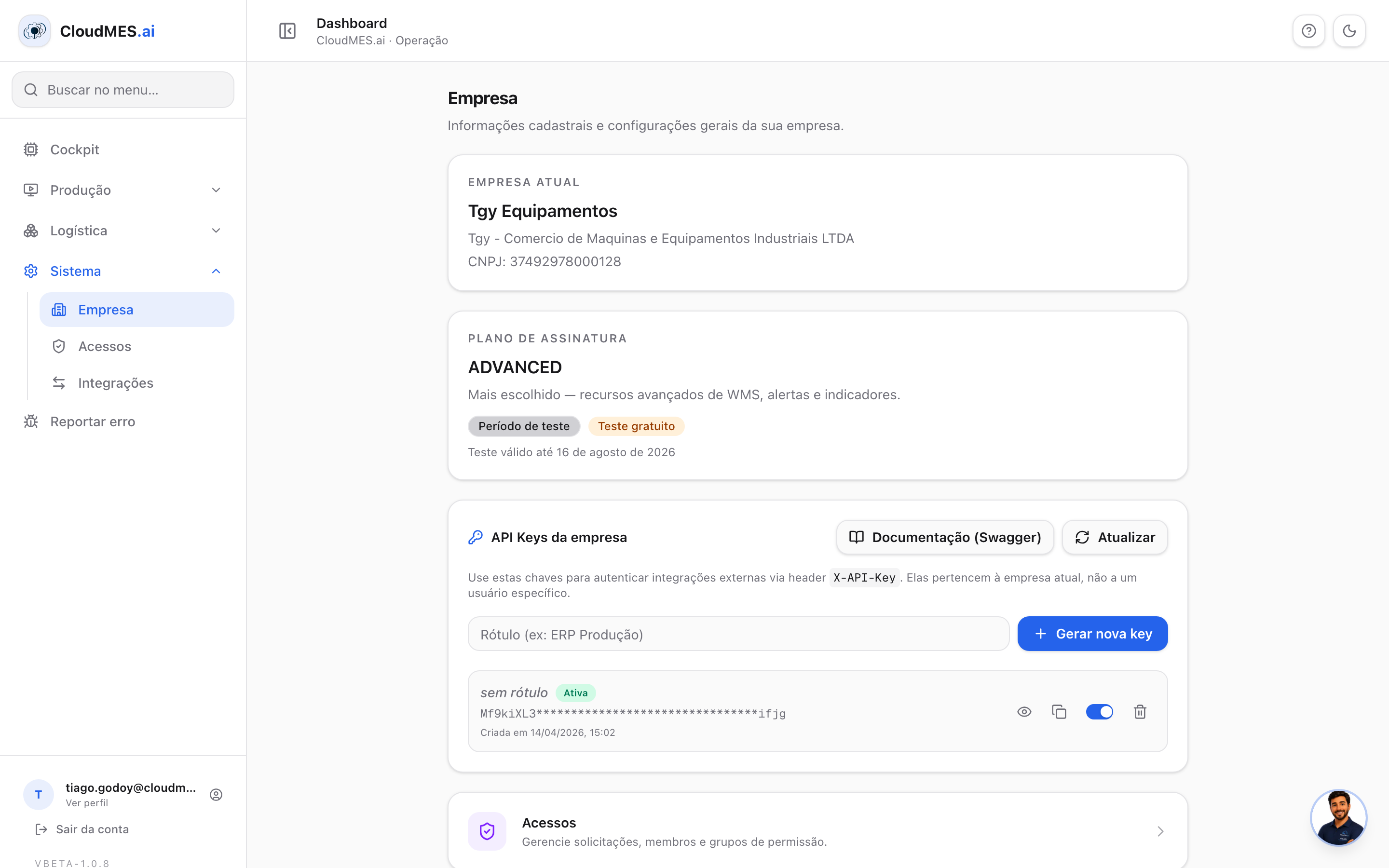The image size is (1389, 868).
Task: Copy the API key with the copy icon
Action: (x=1059, y=712)
